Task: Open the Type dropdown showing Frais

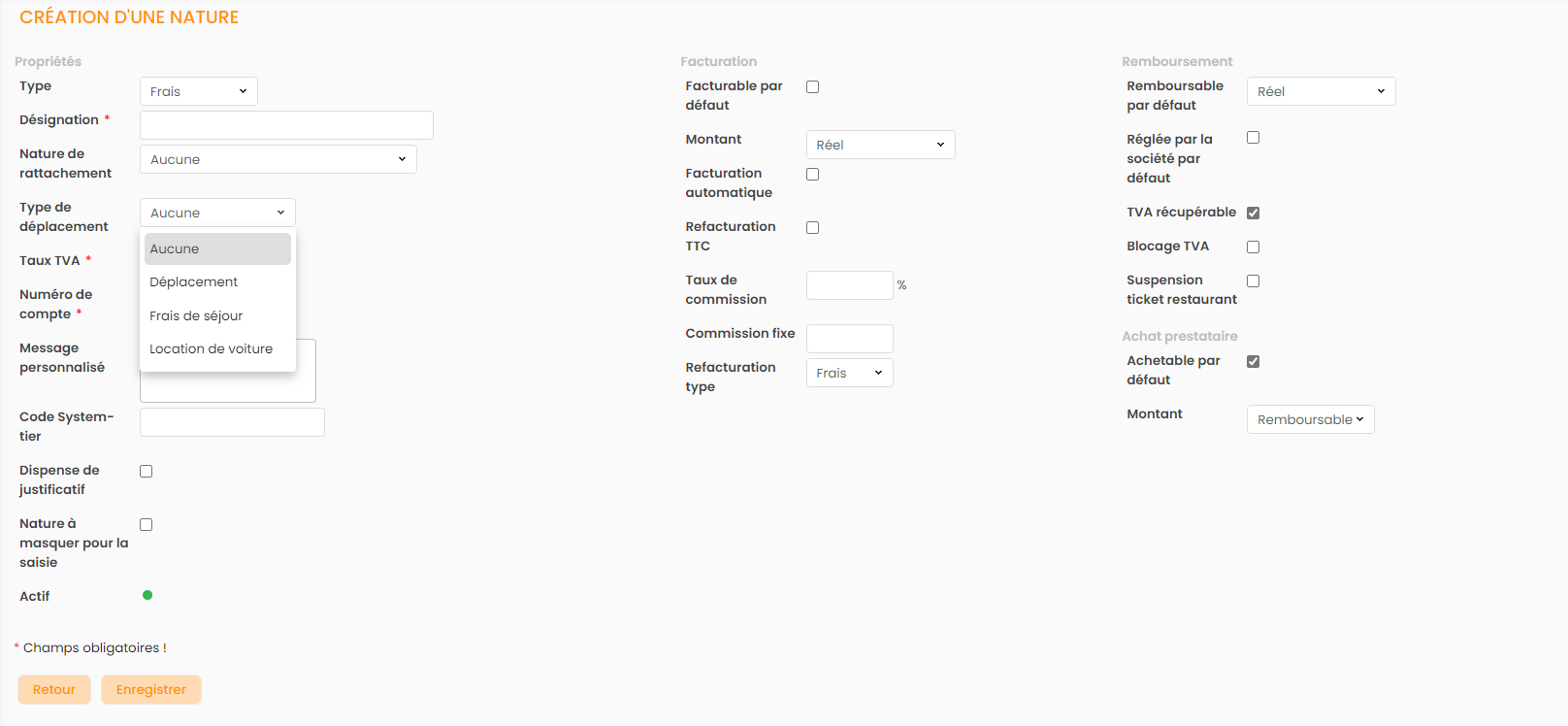Action: (x=198, y=91)
